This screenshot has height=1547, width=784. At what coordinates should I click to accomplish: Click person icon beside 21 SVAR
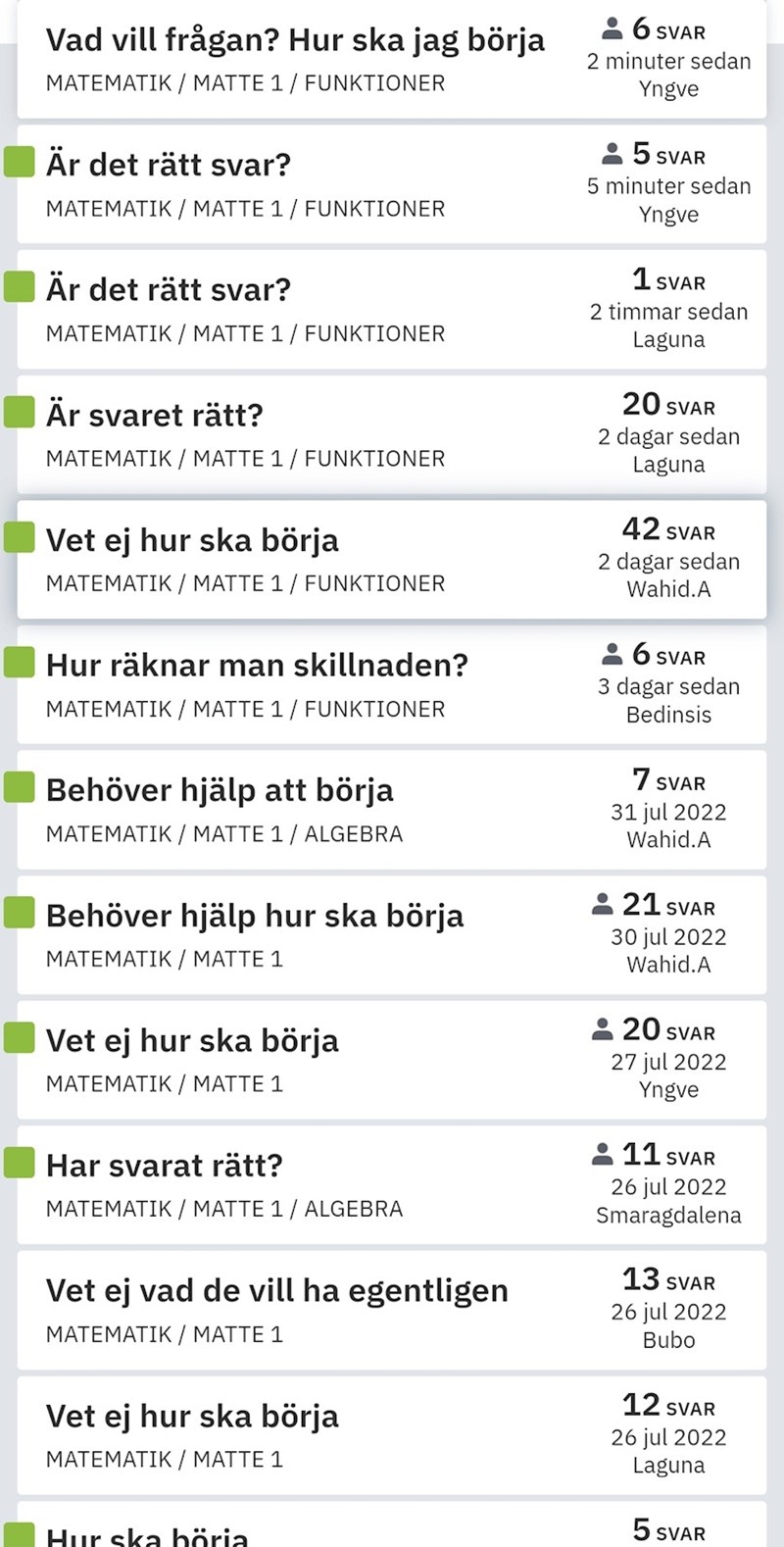[602, 904]
